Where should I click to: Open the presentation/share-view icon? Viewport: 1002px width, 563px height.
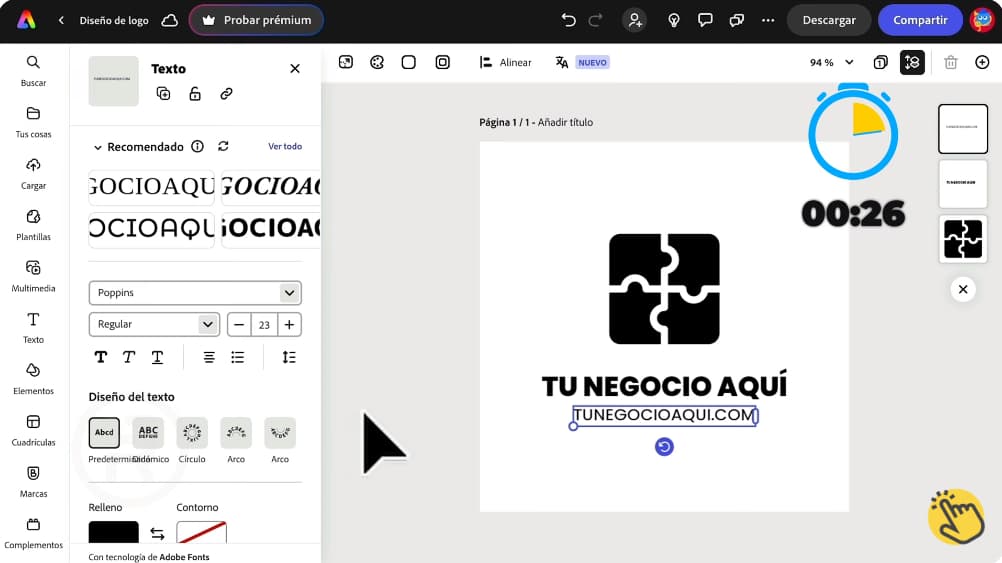736,20
